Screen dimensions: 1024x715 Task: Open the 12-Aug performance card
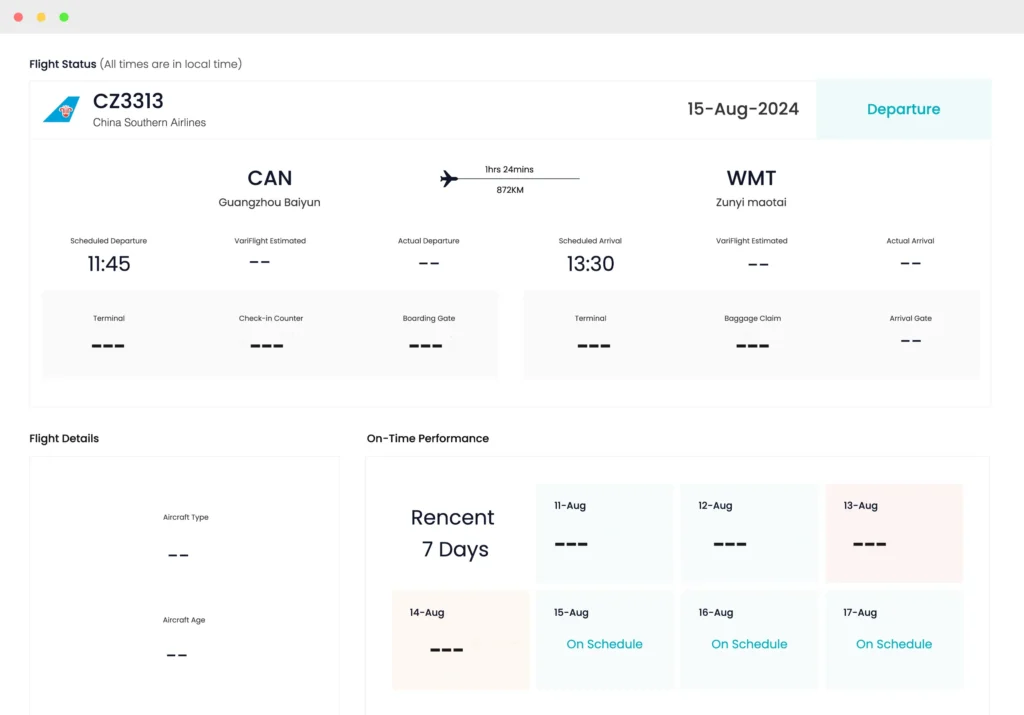pos(748,533)
